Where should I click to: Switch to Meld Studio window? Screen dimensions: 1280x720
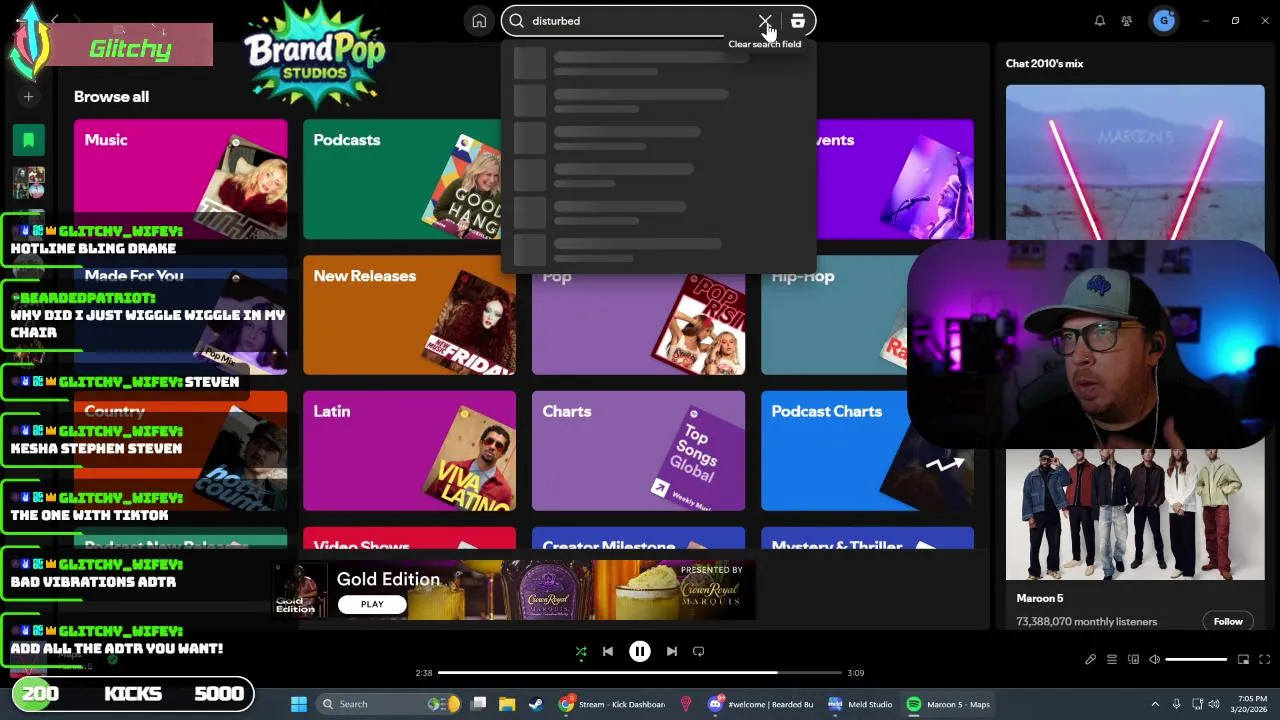pyautogui.click(x=859, y=704)
